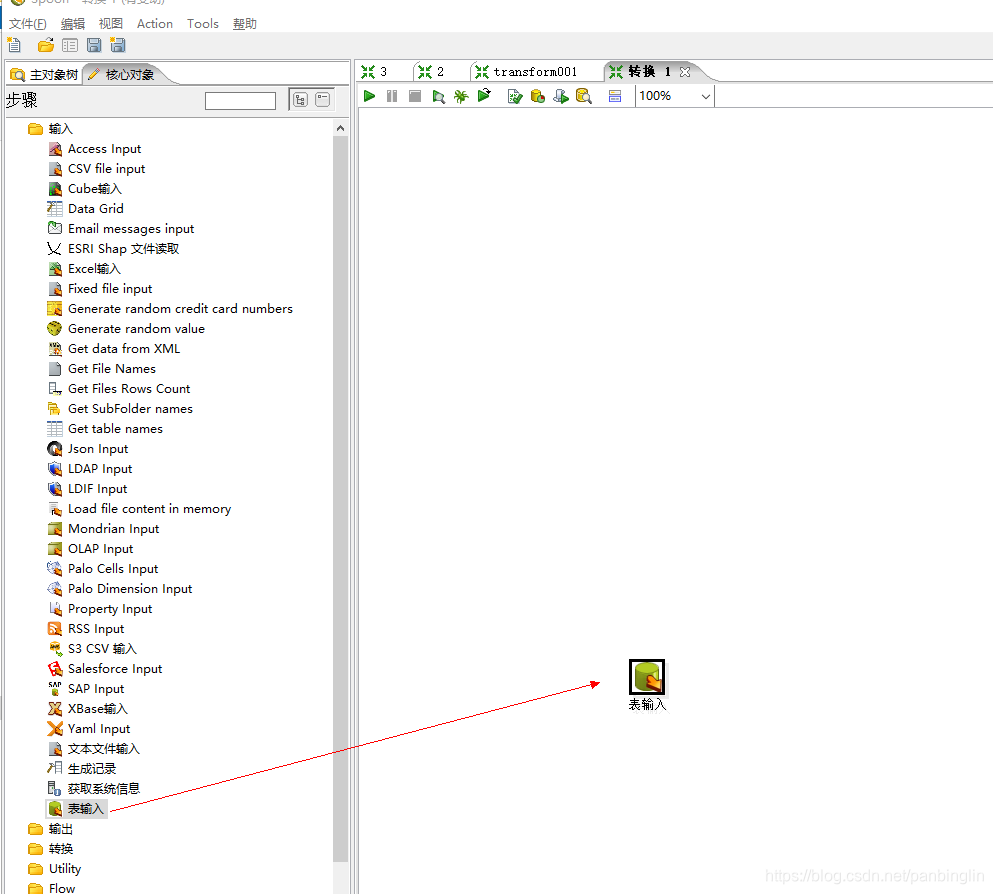Select the Excel输入 step
This screenshot has width=993, height=894.
pyautogui.click(x=84, y=269)
